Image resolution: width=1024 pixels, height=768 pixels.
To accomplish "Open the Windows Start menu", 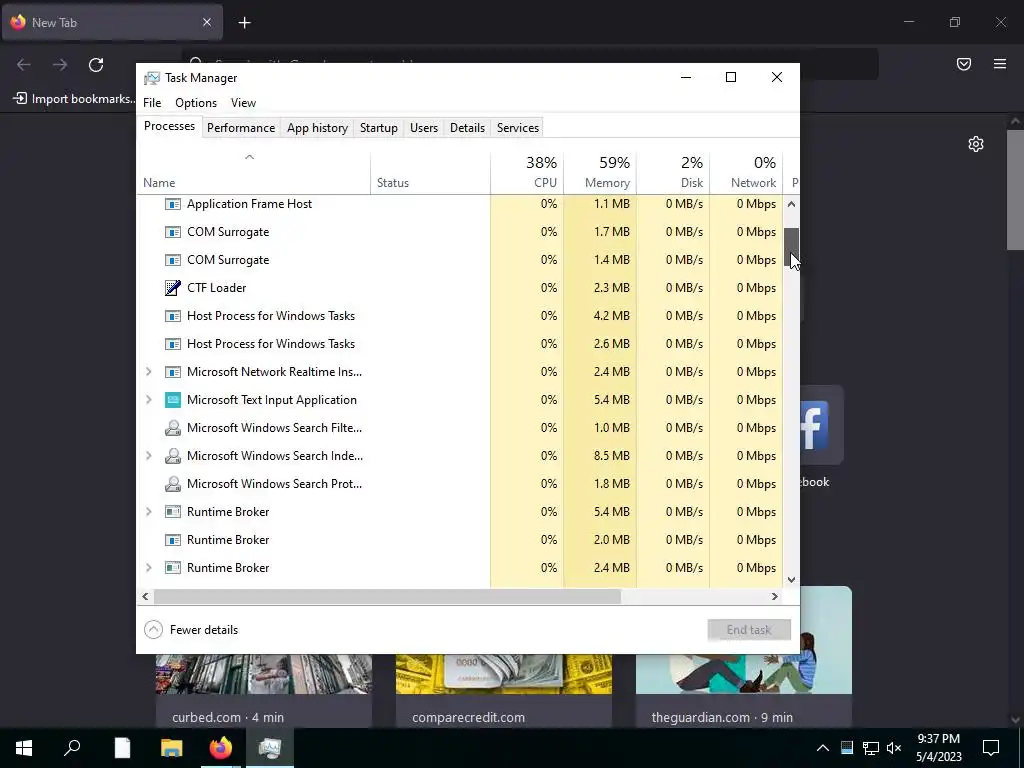I will (x=24, y=748).
